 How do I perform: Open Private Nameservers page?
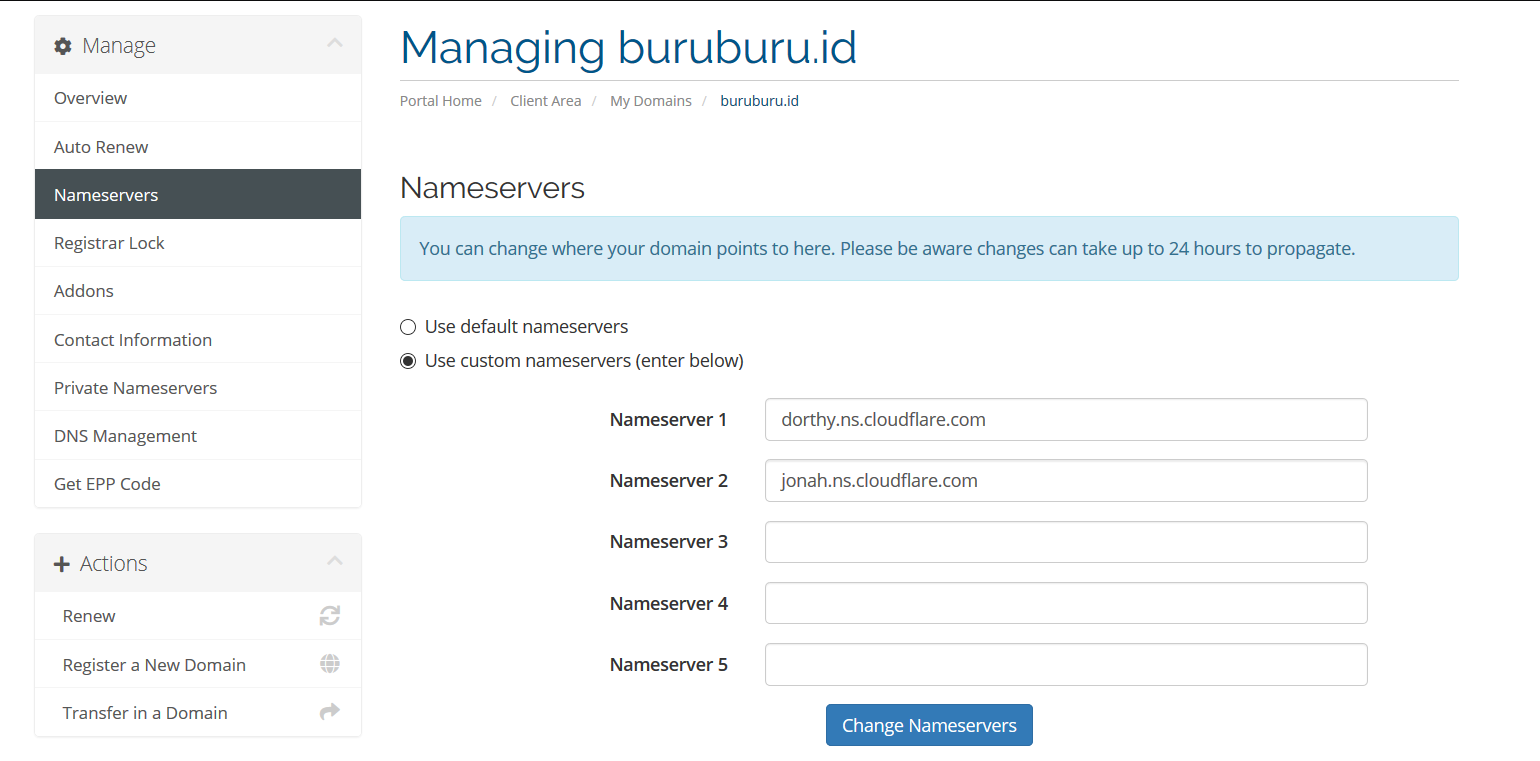[198, 388]
